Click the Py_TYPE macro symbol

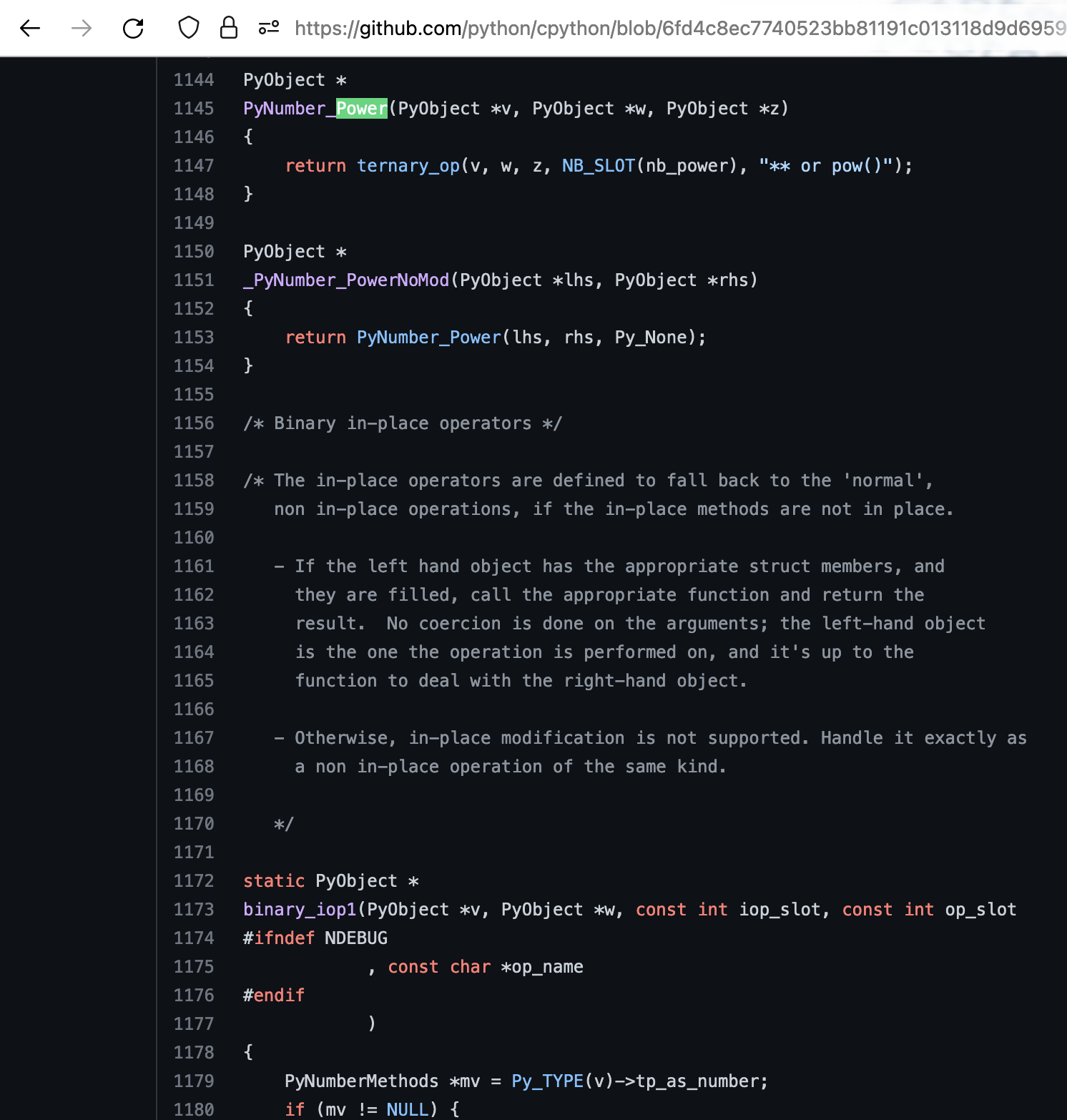pos(548,1081)
